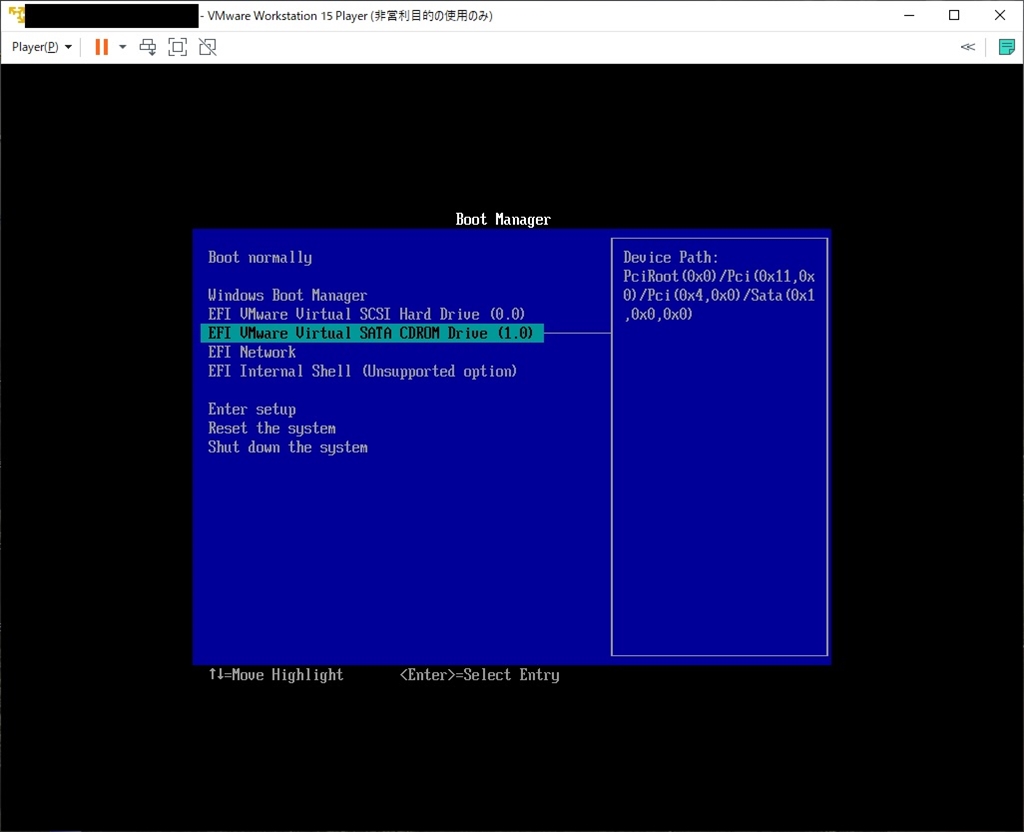Select Windows Boot Manager entry
Screen dimensions: 1024x832
click(x=287, y=295)
